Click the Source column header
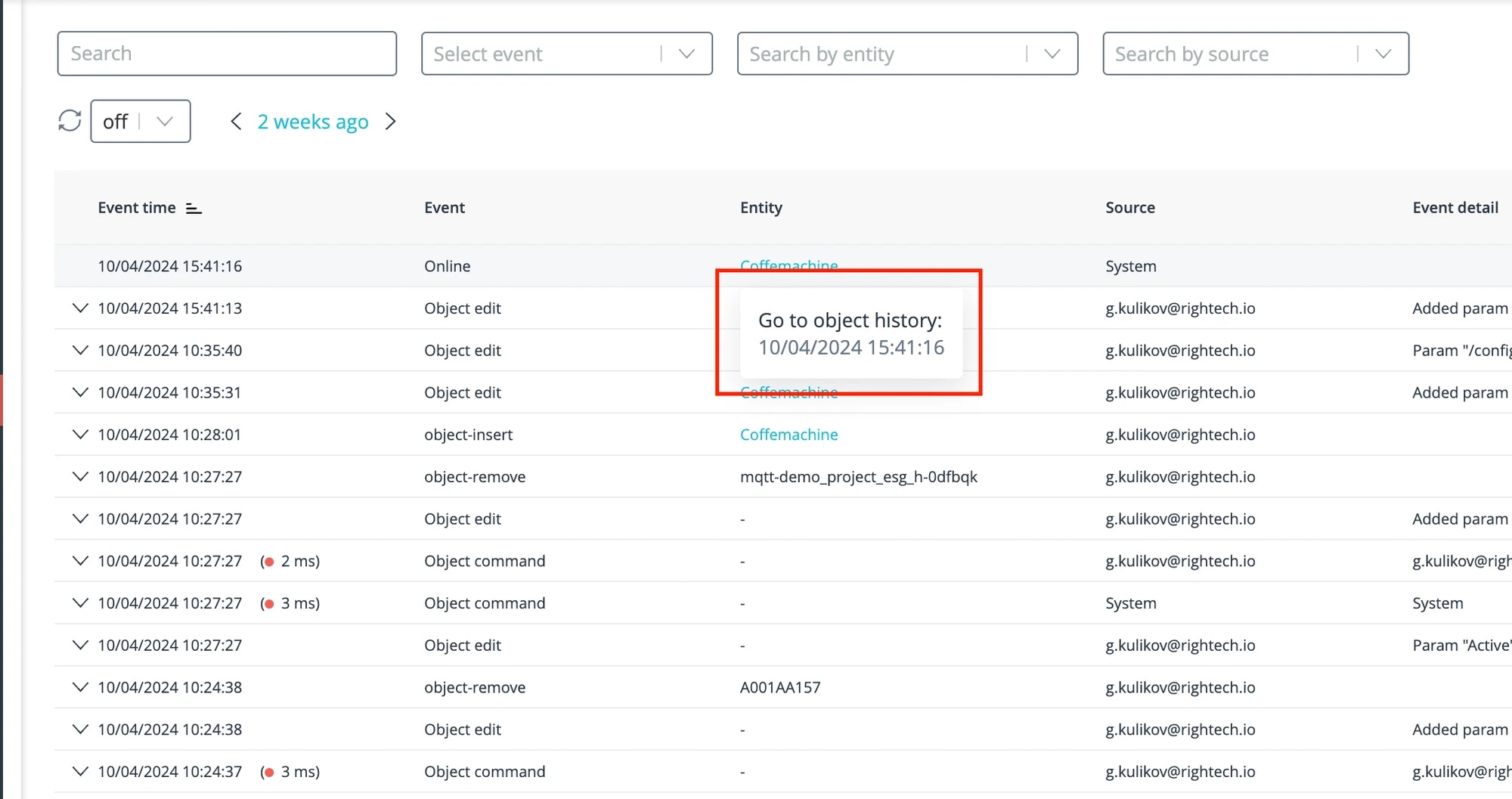The image size is (1512, 799). [x=1130, y=208]
